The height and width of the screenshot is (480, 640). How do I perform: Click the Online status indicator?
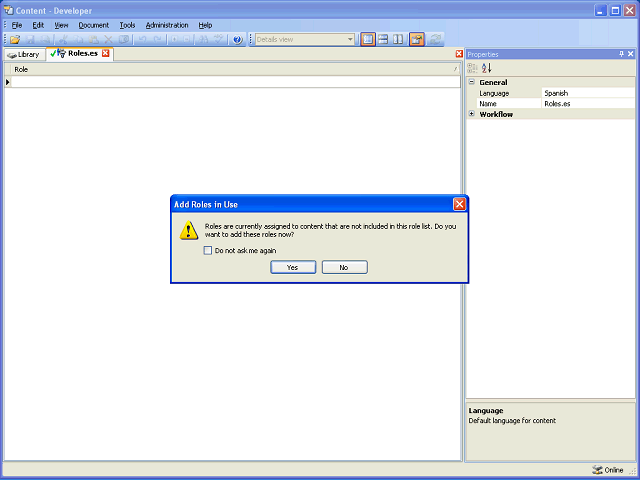tap(608, 470)
